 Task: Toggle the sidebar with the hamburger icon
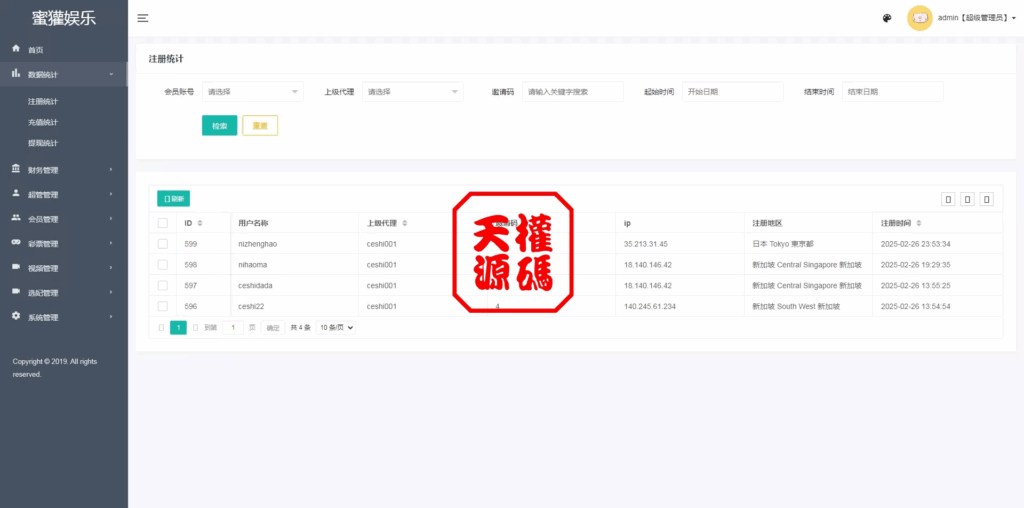tap(143, 18)
